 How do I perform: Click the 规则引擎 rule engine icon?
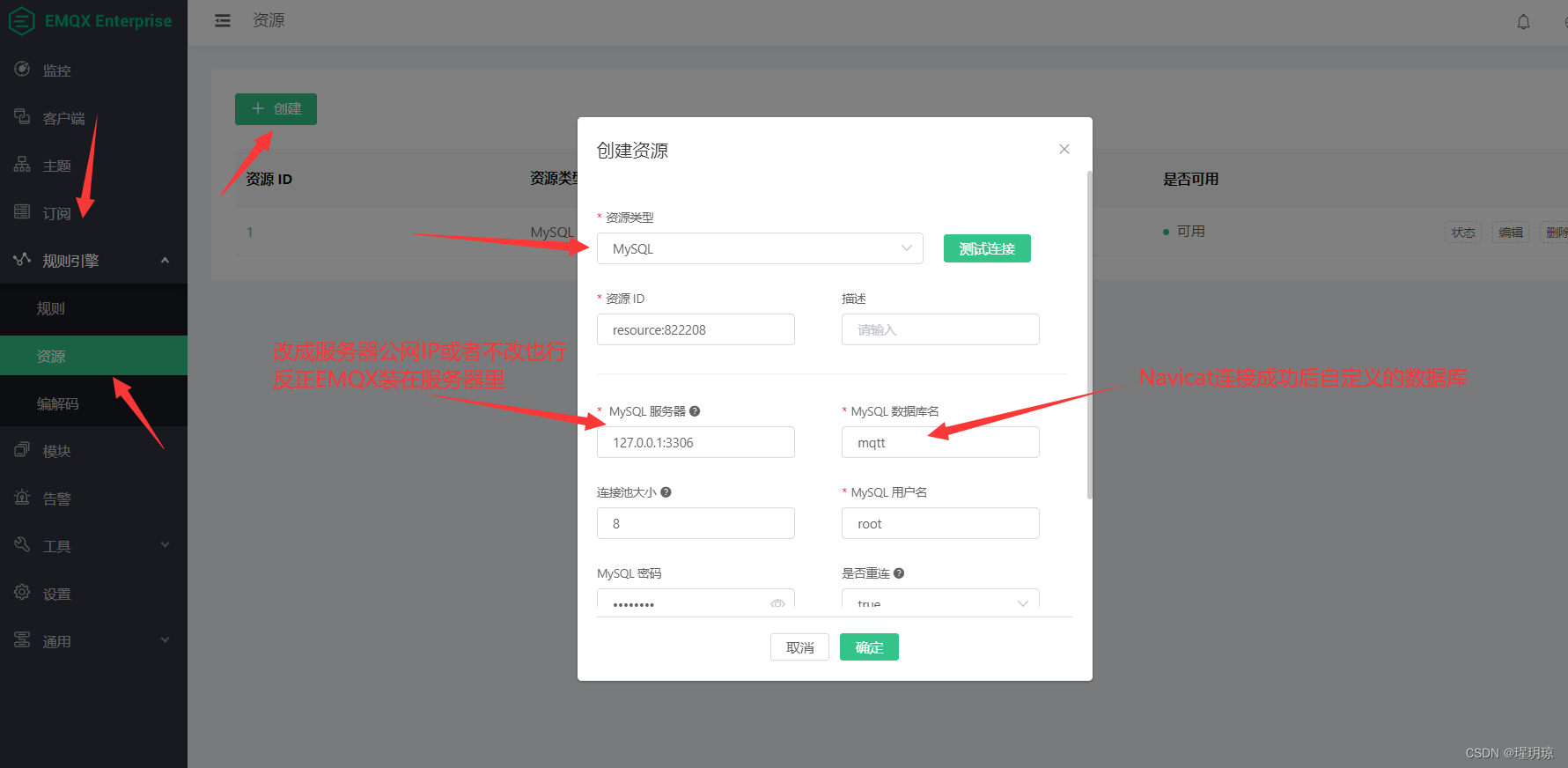click(x=22, y=259)
